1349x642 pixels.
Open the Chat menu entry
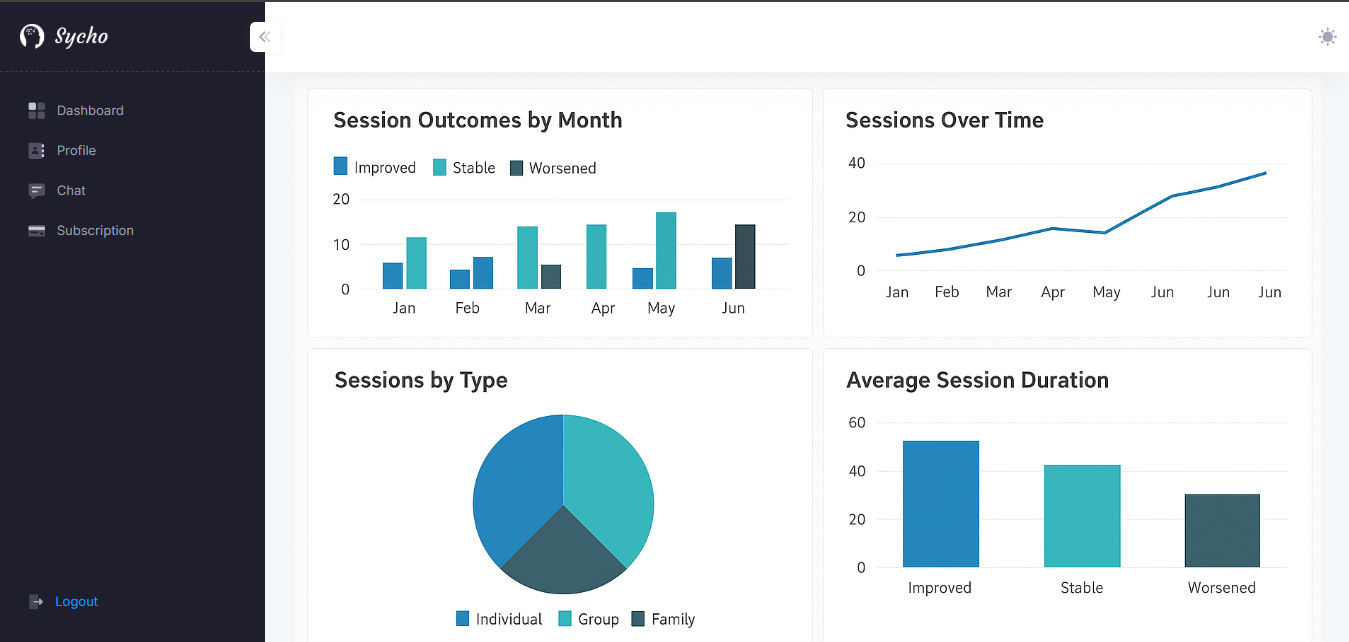71,191
